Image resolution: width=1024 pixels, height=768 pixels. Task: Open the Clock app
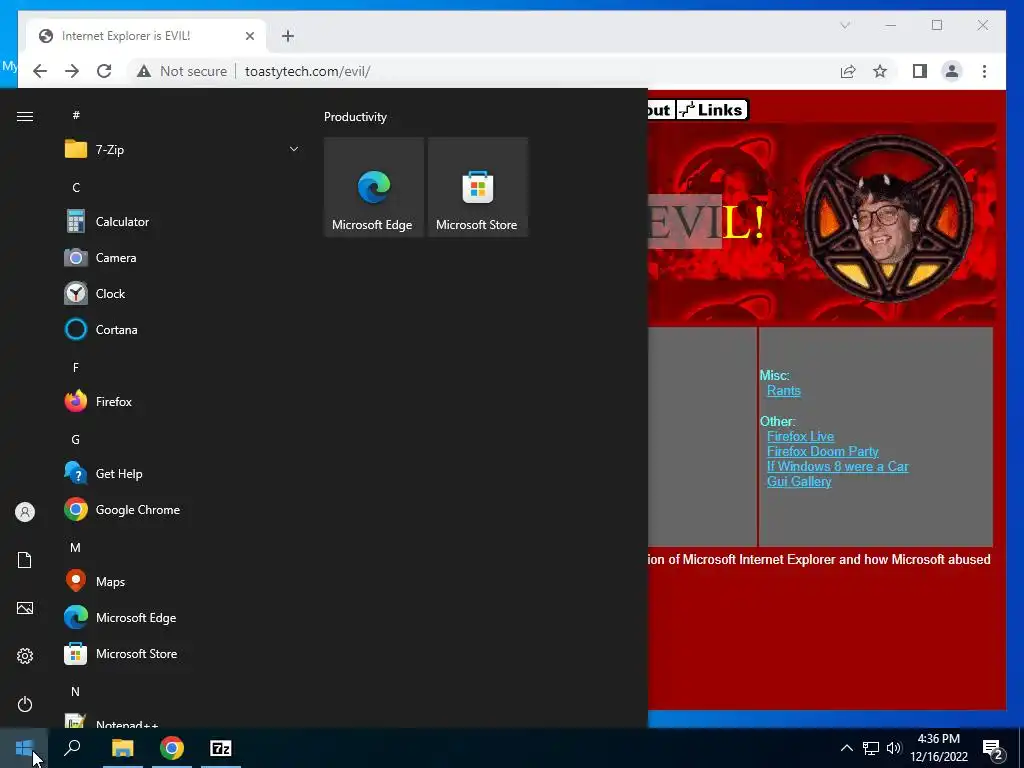click(182, 294)
